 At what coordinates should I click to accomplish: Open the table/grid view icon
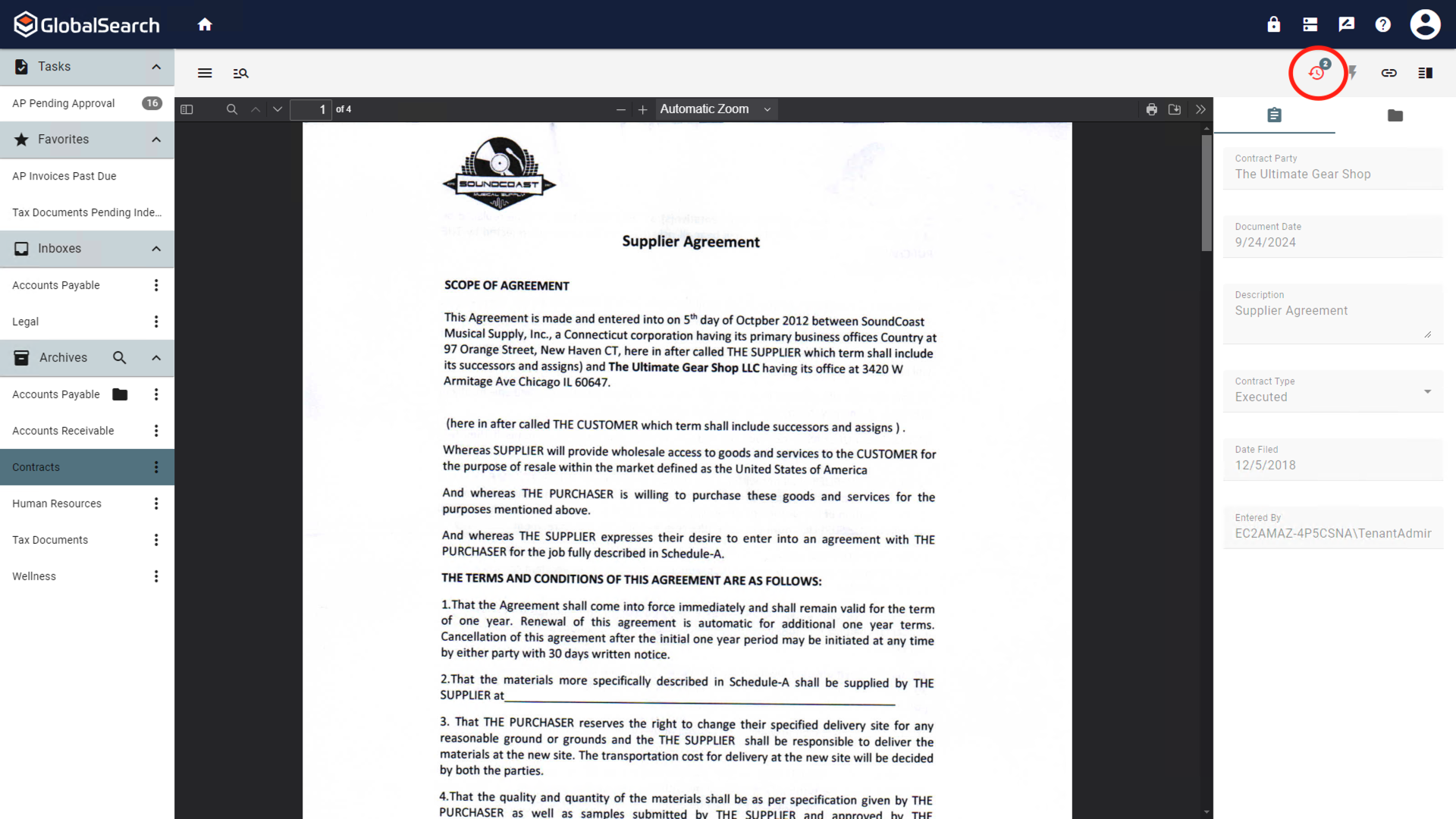1427,73
